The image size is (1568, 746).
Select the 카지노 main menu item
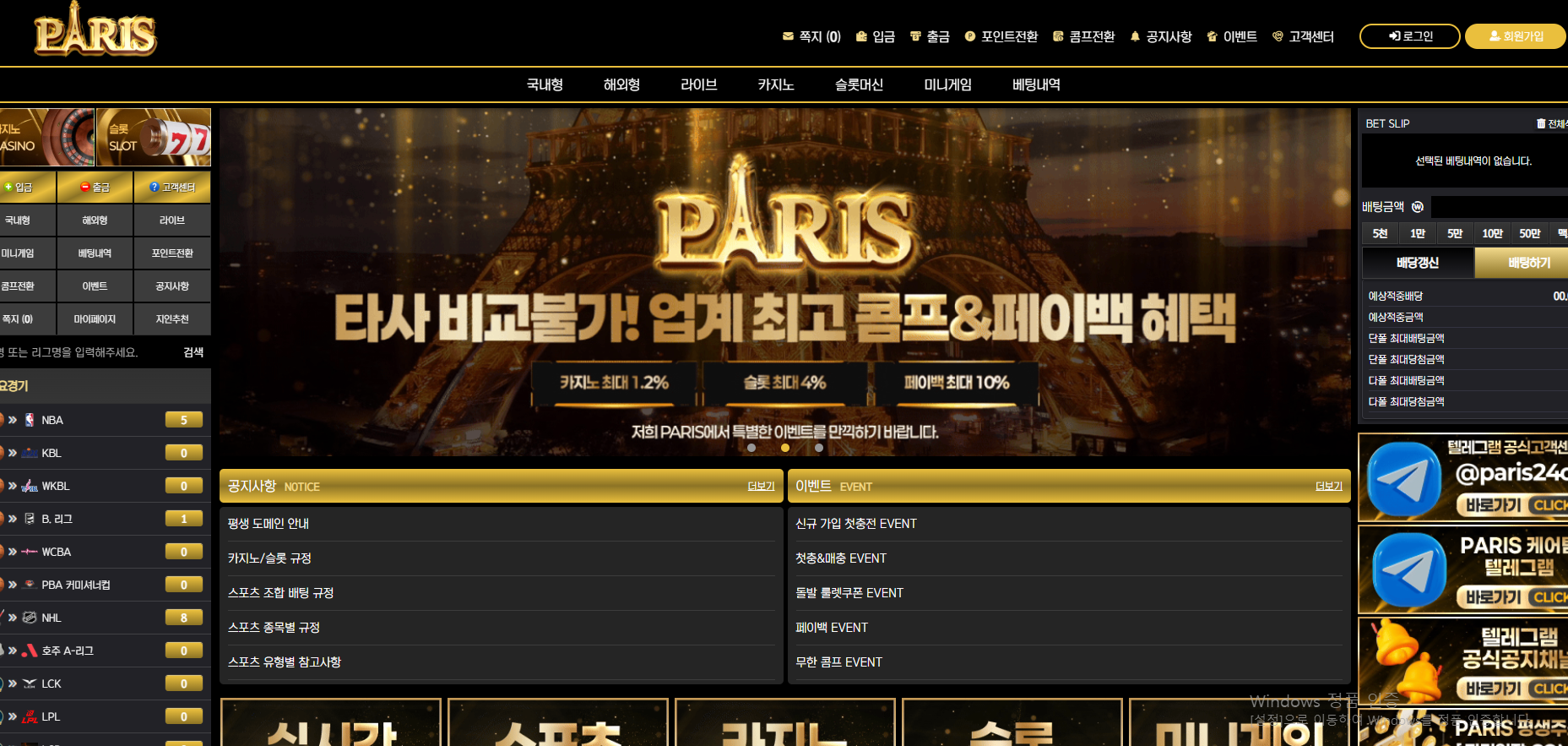tap(776, 84)
